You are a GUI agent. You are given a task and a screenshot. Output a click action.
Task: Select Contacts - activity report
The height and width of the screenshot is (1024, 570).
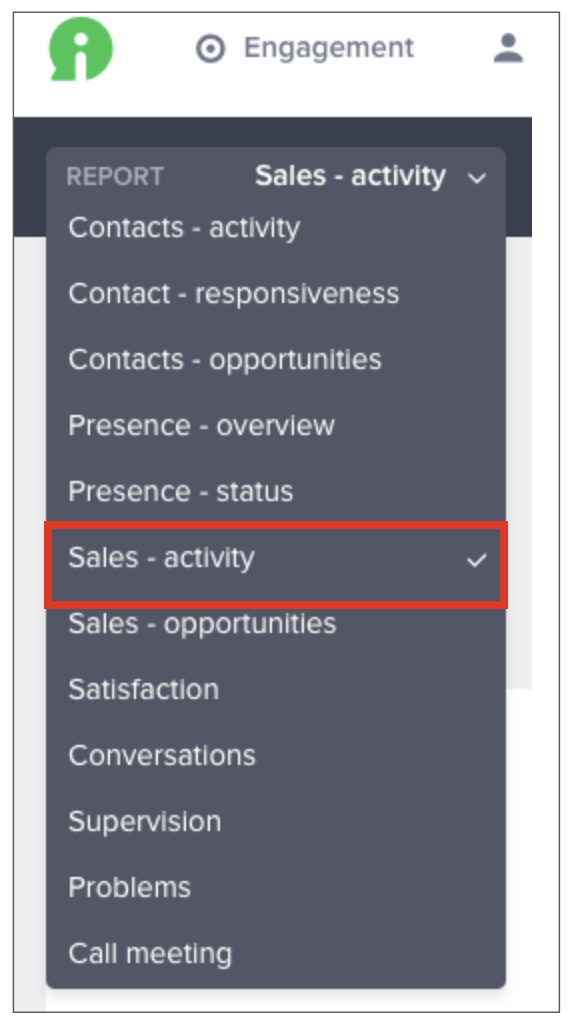[x=276, y=228]
